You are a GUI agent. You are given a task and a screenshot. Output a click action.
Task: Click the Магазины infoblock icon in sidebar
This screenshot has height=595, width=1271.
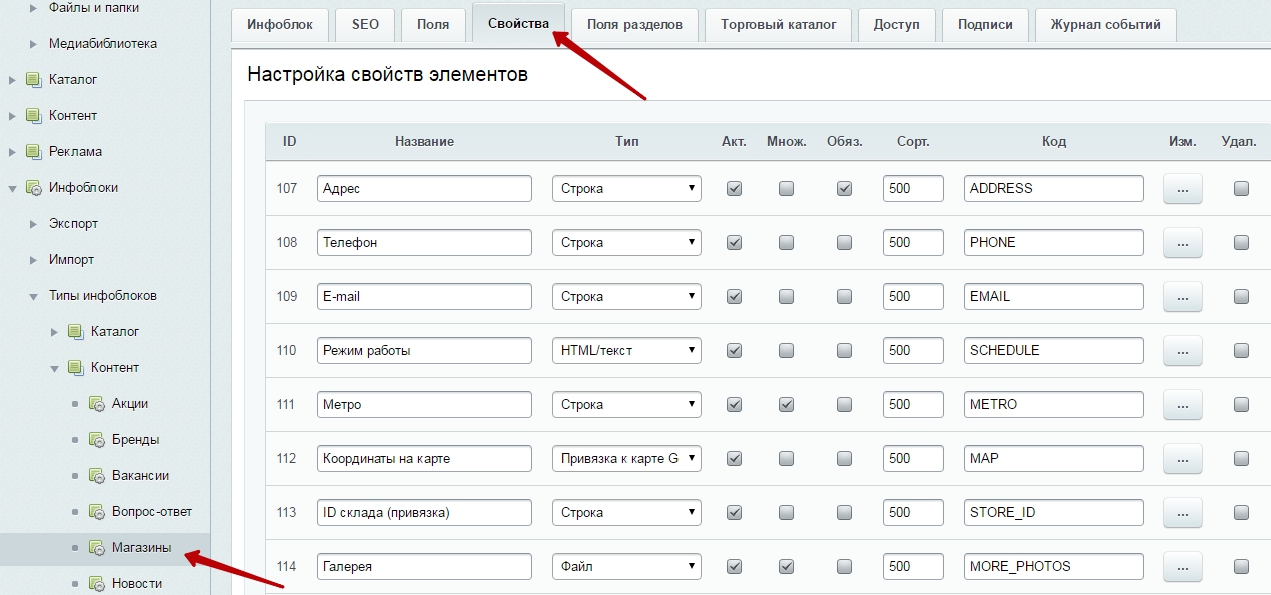97,548
